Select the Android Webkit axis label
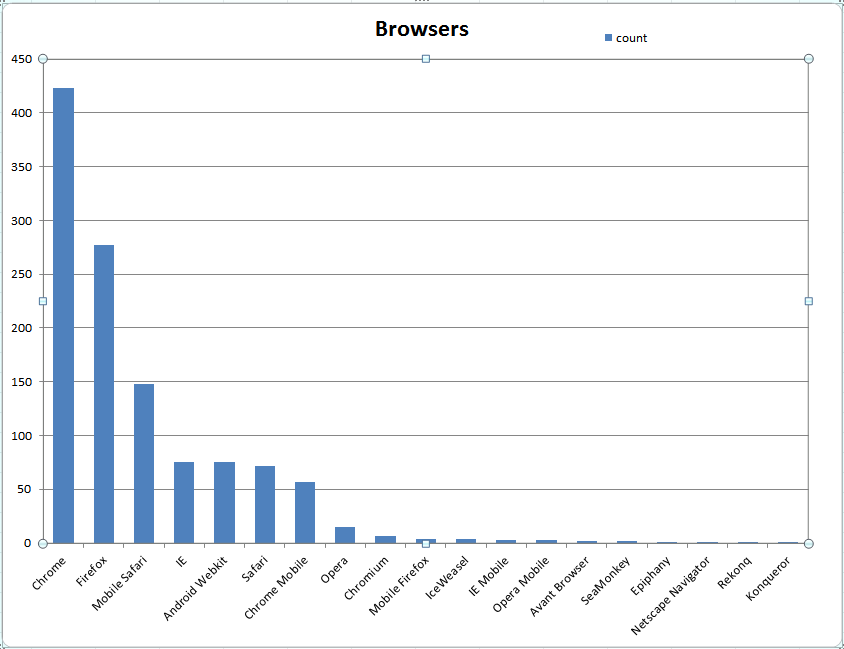This screenshot has width=844, height=649. 195,588
